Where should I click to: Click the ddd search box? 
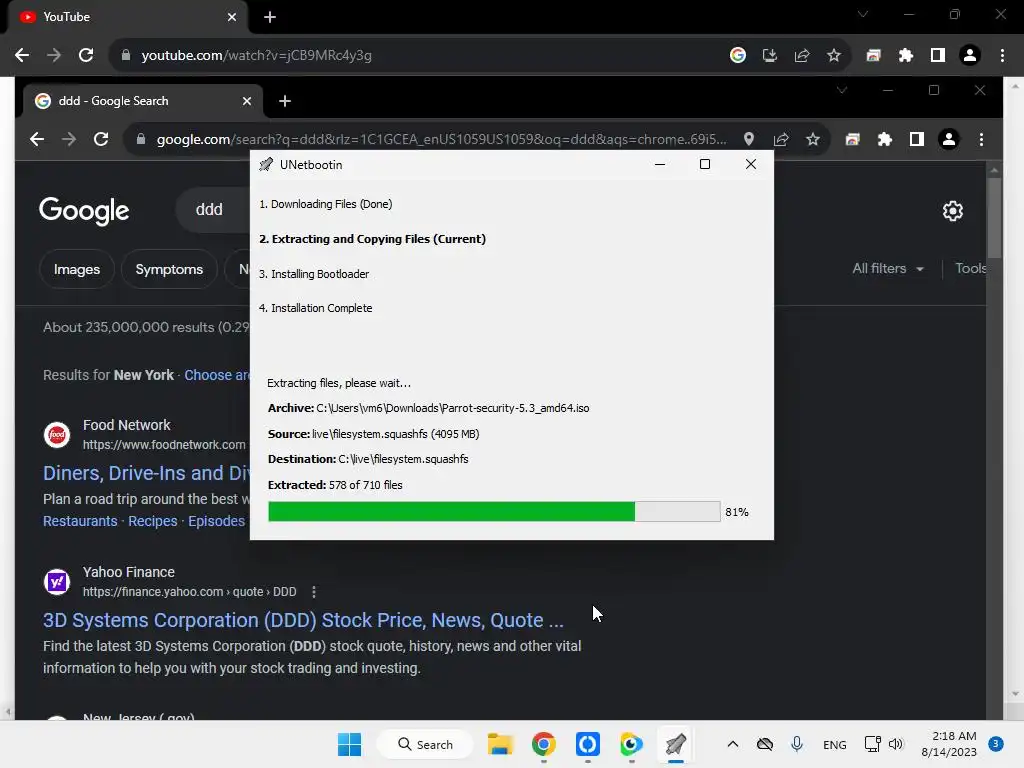tap(213, 210)
